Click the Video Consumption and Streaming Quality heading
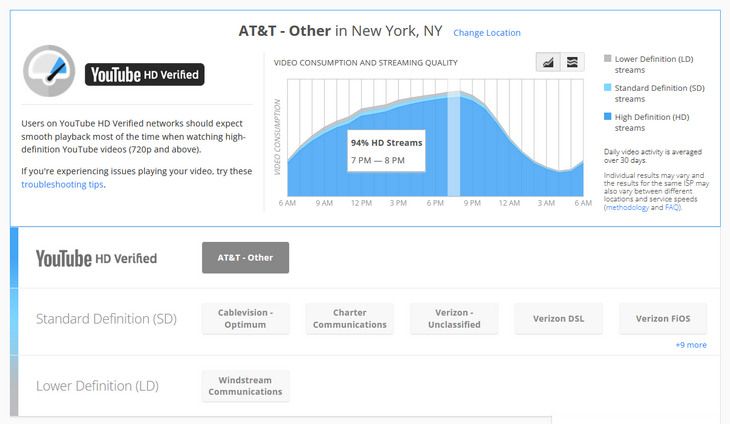730x424 pixels. (x=366, y=62)
